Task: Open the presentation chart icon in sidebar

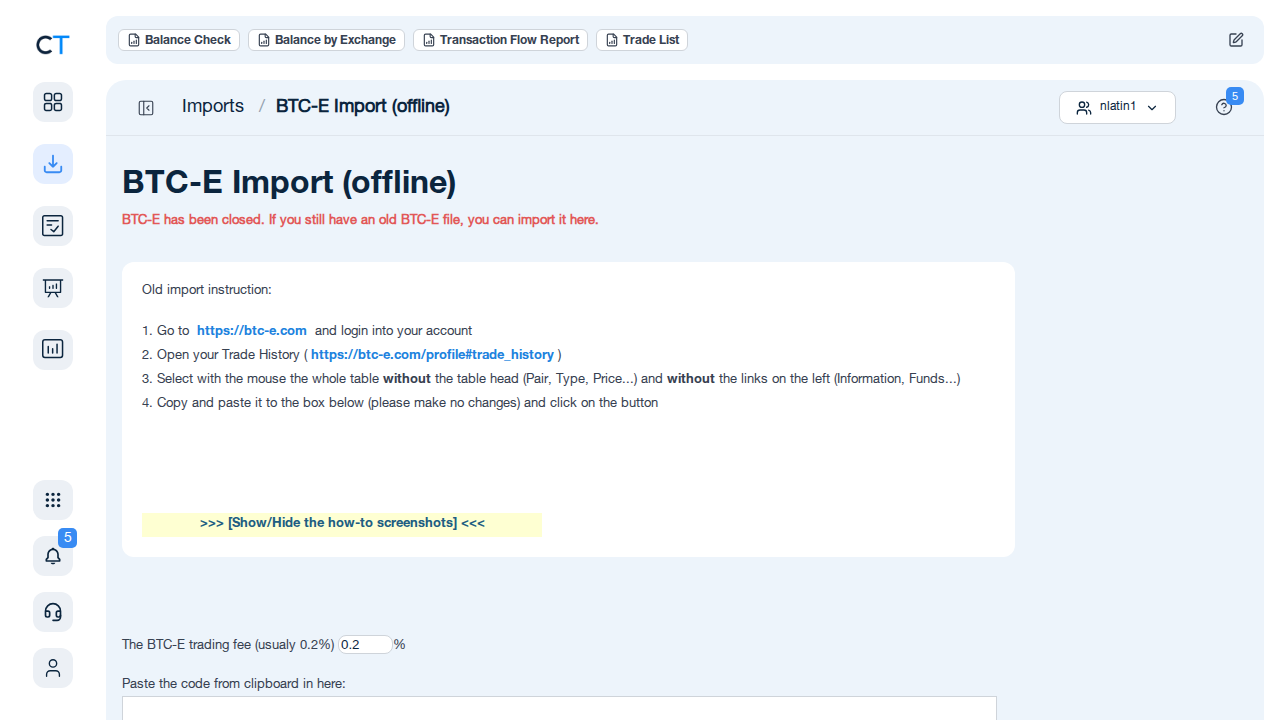Action: (x=53, y=288)
